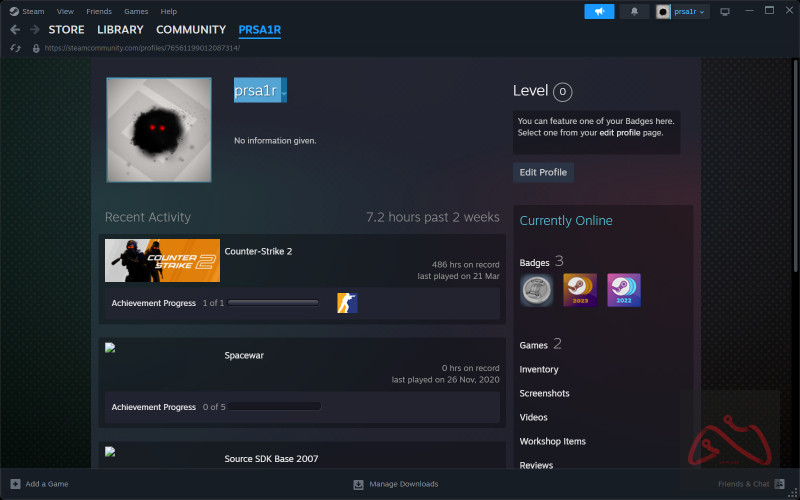Click the silver community badge icon
Screen dimensions: 800x500
[537, 290]
